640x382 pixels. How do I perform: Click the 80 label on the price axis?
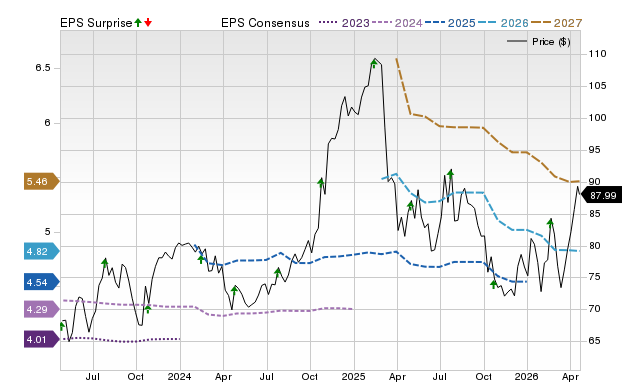click(x=594, y=246)
